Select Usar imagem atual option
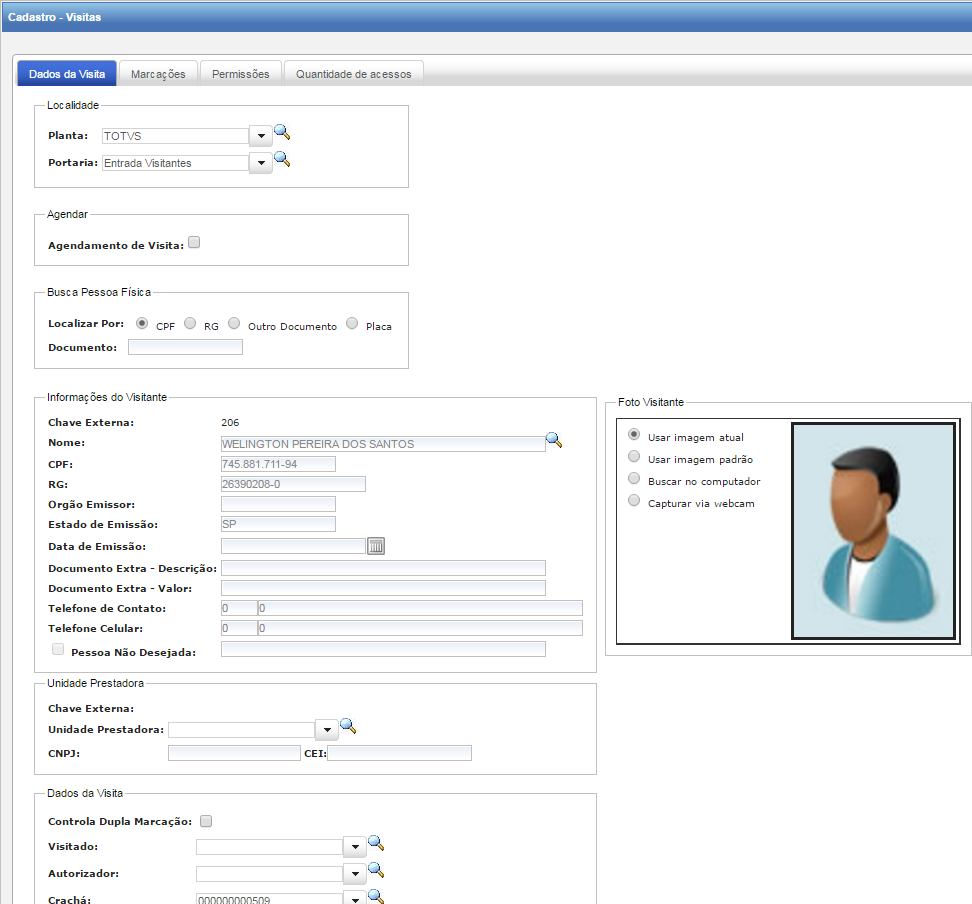Viewport: 972px width, 904px height. tap(634, 434)
